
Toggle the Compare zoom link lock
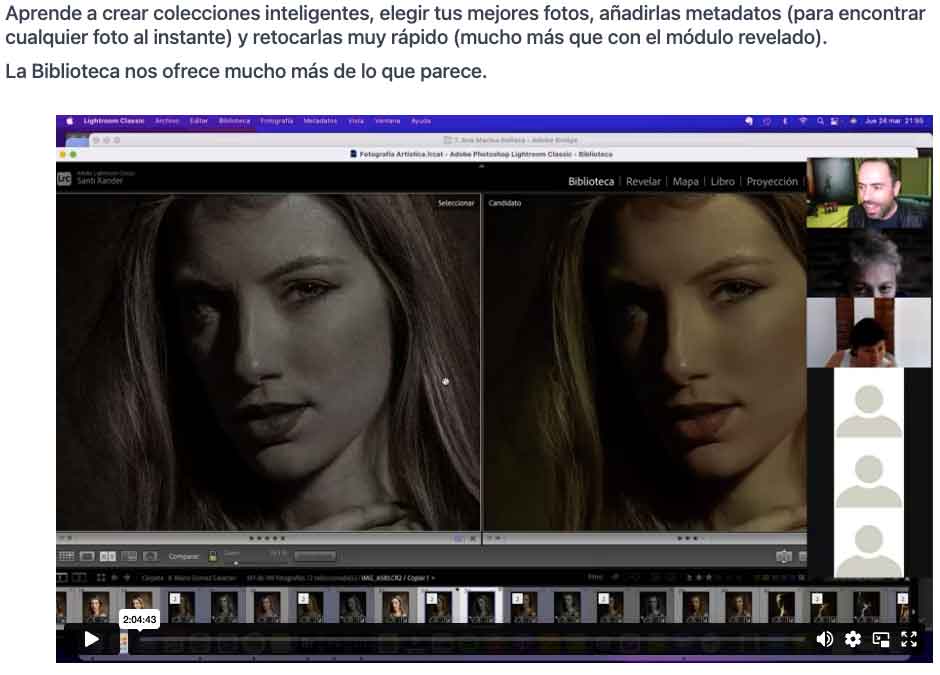(x=212, y=556)
